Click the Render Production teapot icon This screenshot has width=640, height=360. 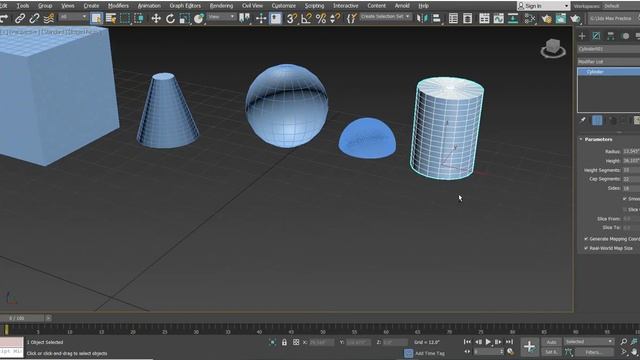click(x=575, y=18)
